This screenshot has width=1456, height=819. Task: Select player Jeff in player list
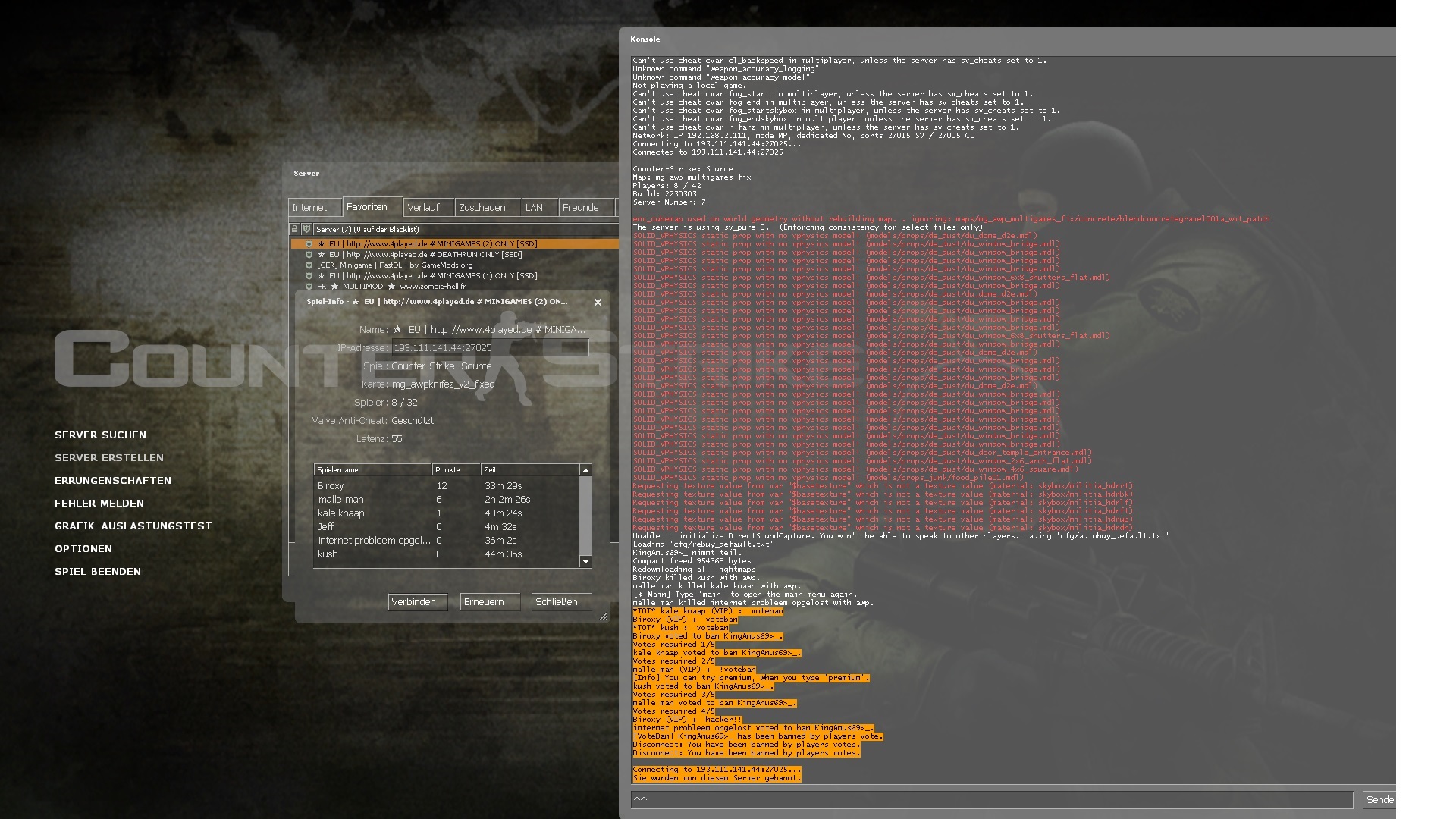tap(447, 527)
